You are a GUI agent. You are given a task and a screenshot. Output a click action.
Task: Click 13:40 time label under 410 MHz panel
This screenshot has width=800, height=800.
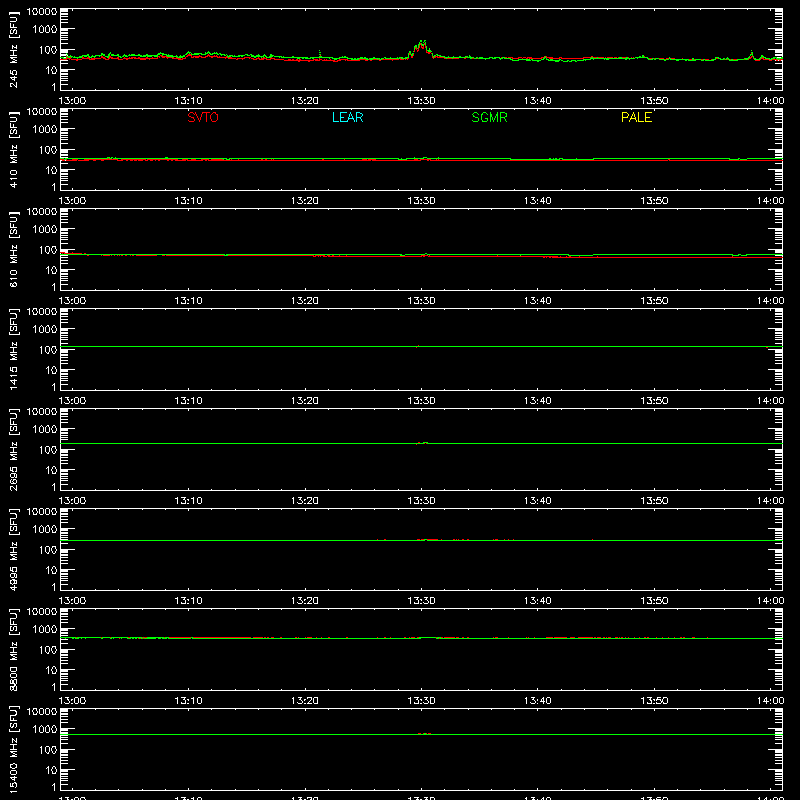point(538,201)
